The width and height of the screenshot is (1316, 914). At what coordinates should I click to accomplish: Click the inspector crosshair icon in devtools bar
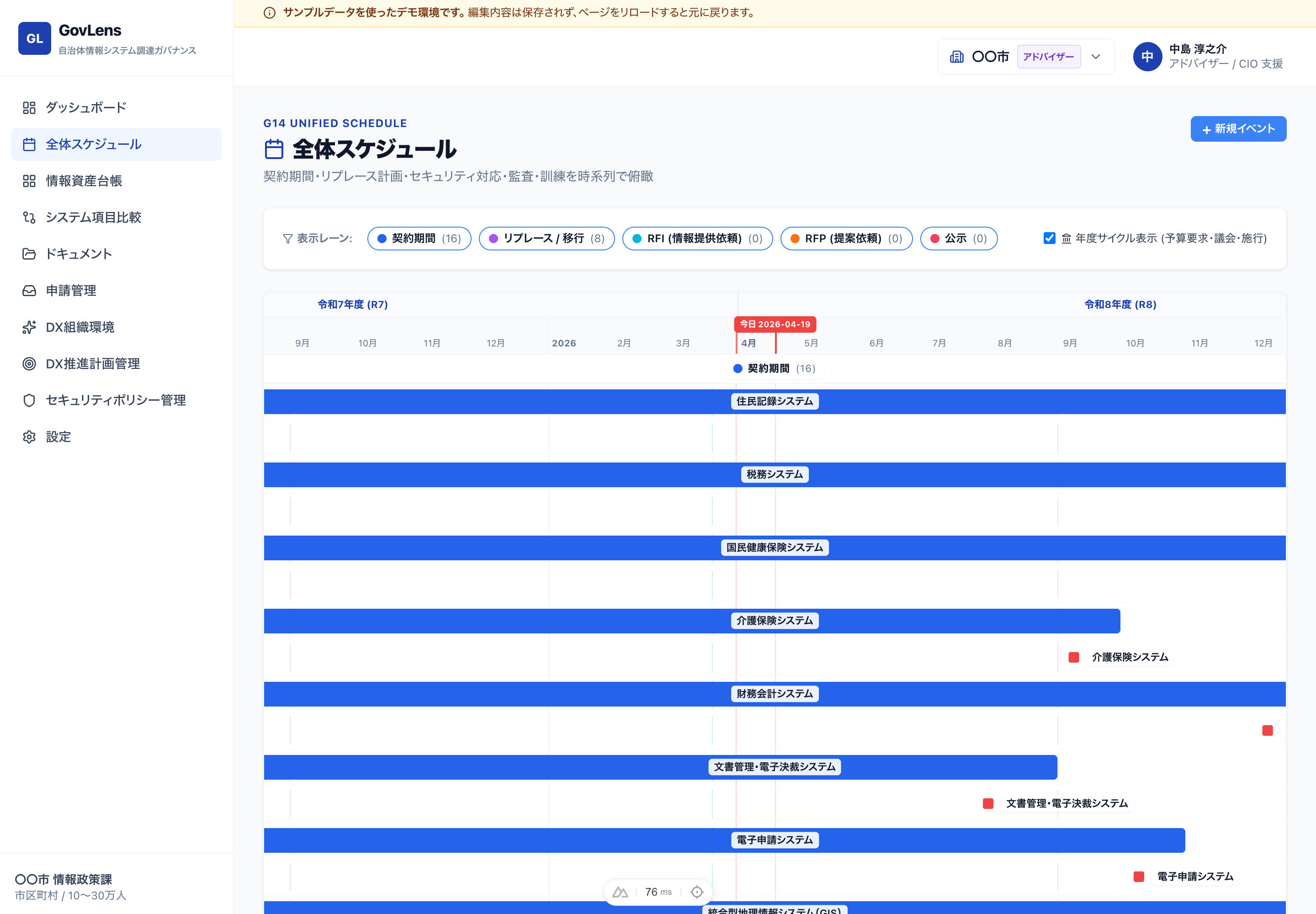(697, 892)
